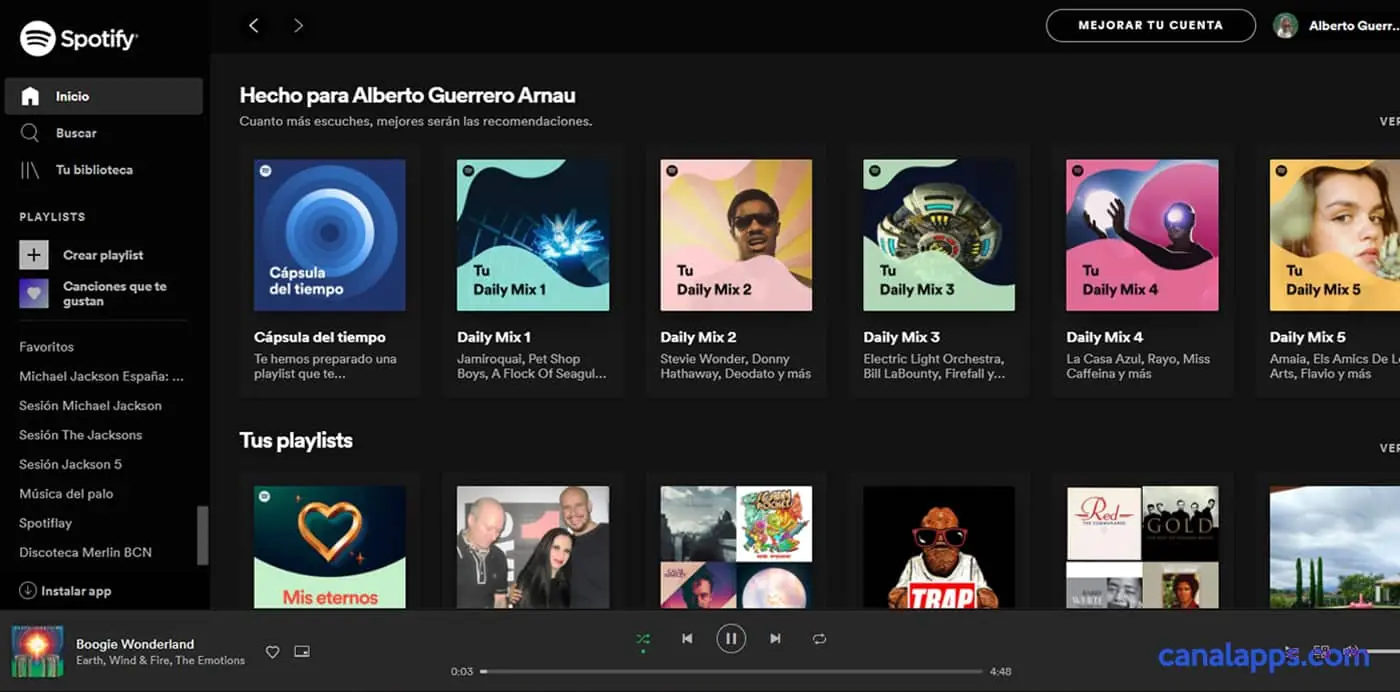The height and width of the screenshot is (692, 1400).
Task: Click the Daily Mix 2 title text
Action: (698, 337)
